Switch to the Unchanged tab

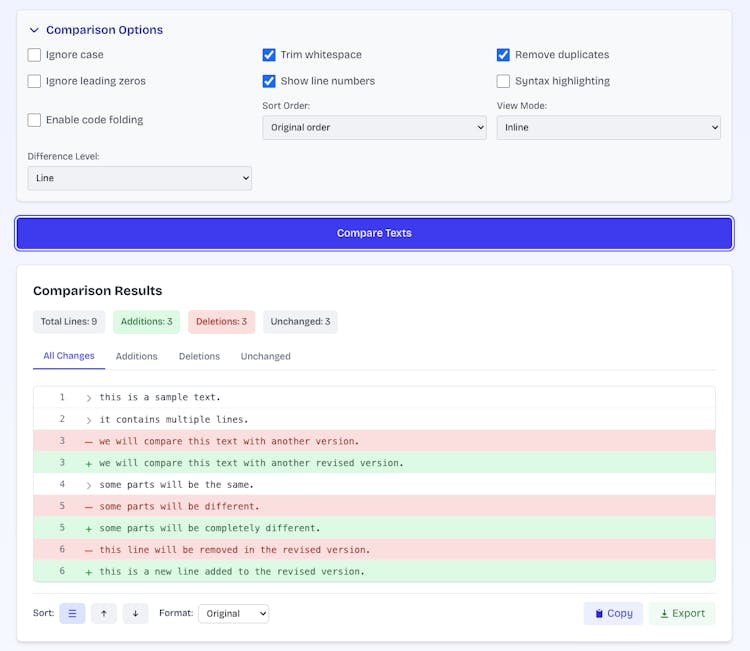[x=265, y=357]
